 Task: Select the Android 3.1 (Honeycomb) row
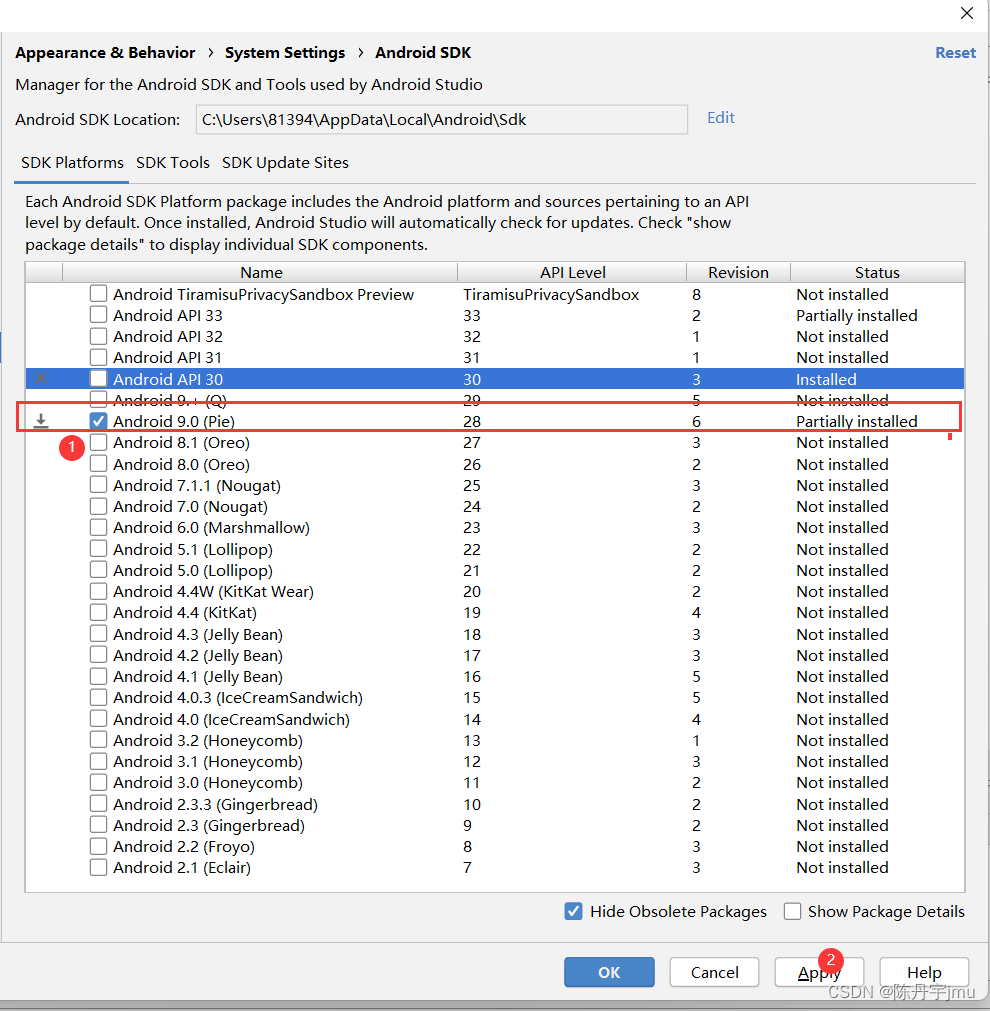pyautogui.click(x=495, y=761)
